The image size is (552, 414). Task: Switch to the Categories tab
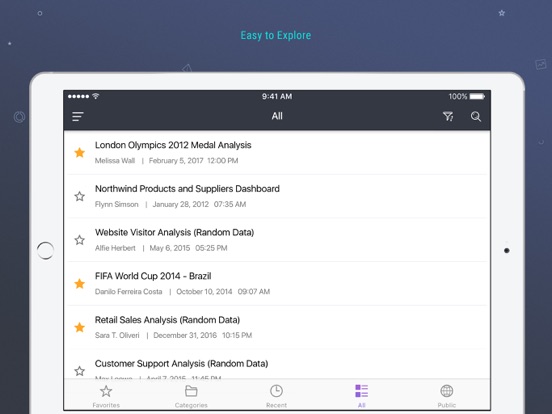click(x=191, y=396)
